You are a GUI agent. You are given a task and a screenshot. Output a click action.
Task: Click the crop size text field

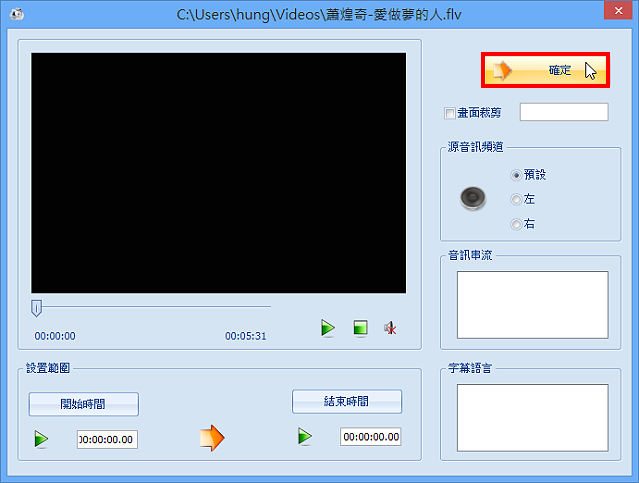click(564, 112)
